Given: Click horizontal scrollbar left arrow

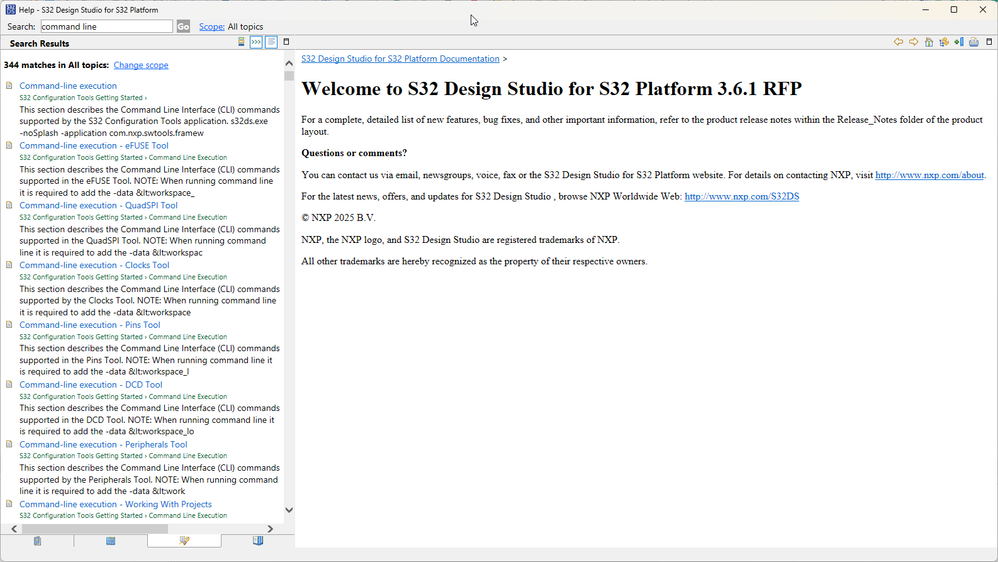Looking at the screenshot, I should pos(14,529).
